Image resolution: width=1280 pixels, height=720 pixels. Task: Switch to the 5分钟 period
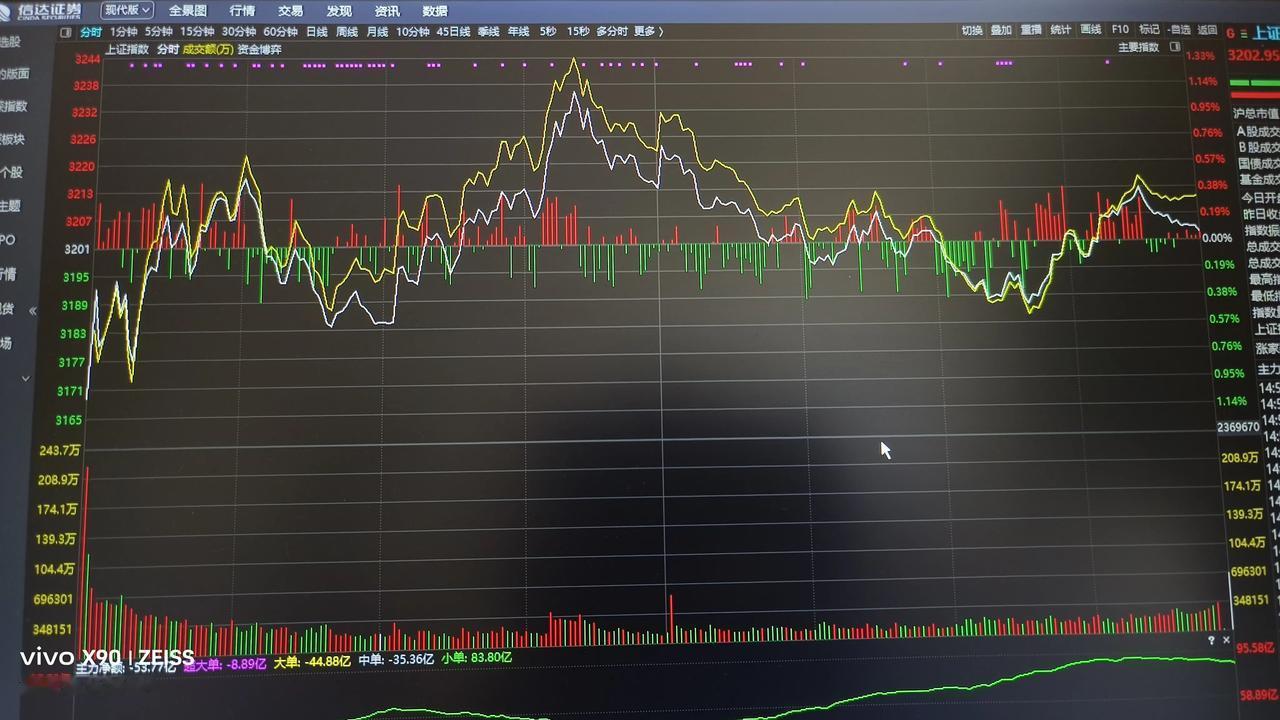pyautogui.click(x=159, y=32)
